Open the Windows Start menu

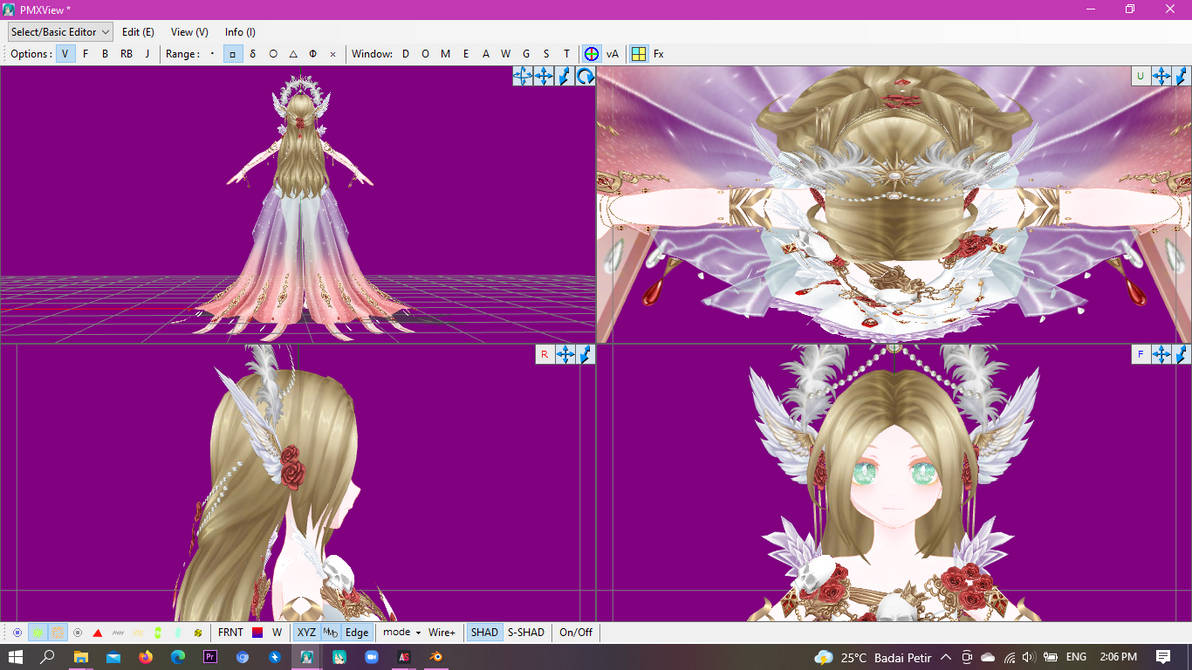[x=15, y=657]
